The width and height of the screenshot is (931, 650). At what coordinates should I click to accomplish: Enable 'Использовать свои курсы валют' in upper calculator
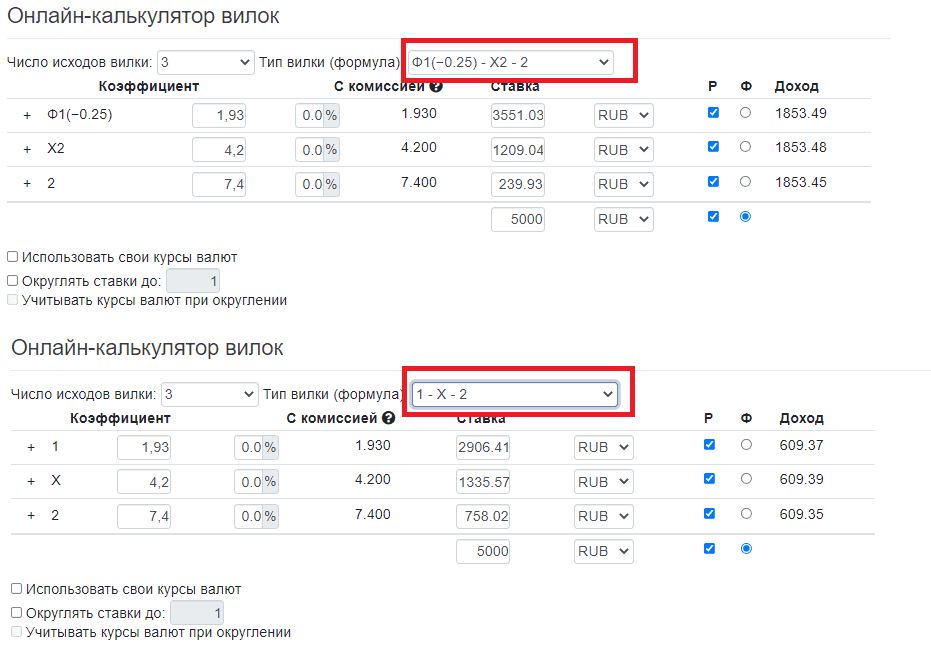click(x=13, y=257)
